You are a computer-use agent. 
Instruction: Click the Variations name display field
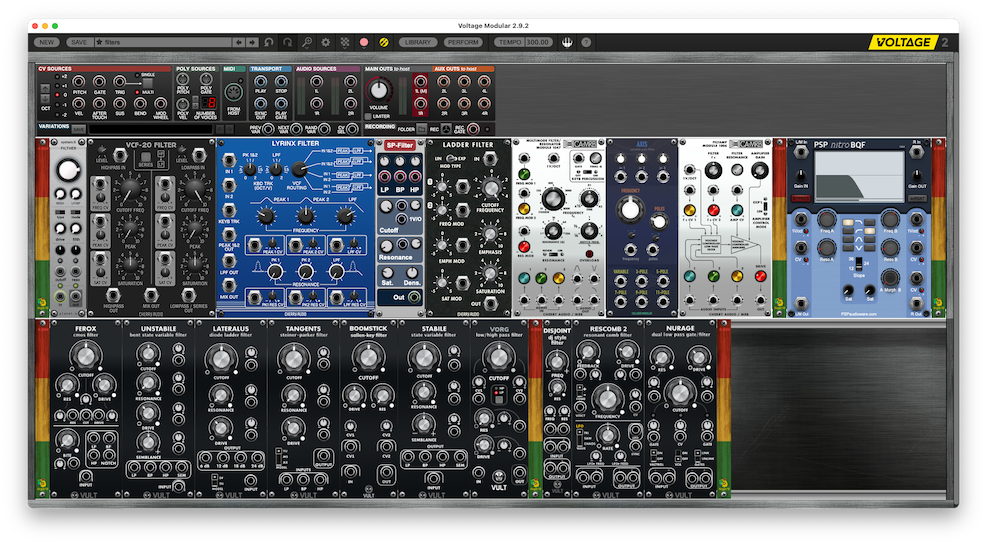click(x=150, y=129)
